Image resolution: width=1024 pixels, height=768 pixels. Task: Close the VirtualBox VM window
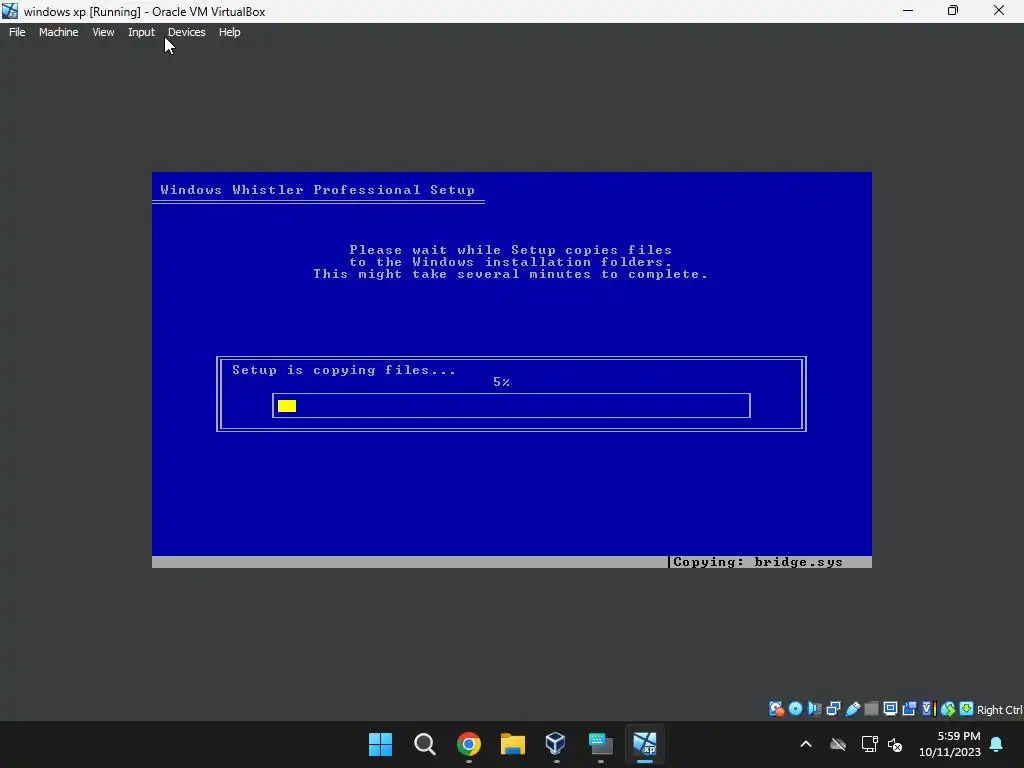[999, 11]
